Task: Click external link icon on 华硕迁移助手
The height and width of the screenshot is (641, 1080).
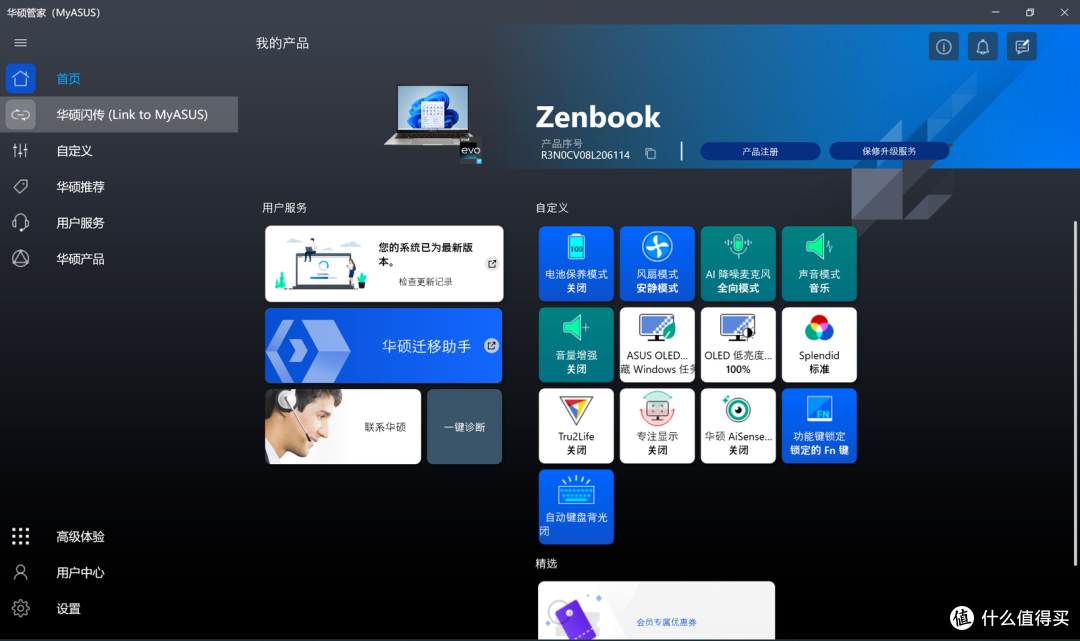Action: (x=491, y=346)
